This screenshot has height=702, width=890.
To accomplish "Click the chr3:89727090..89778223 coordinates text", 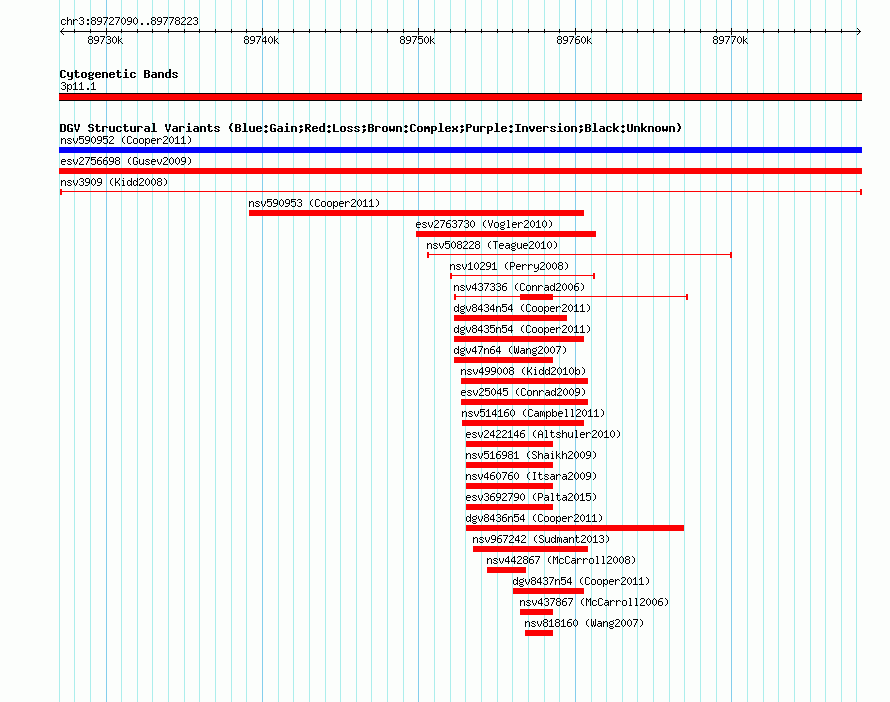I will point(129,21).
